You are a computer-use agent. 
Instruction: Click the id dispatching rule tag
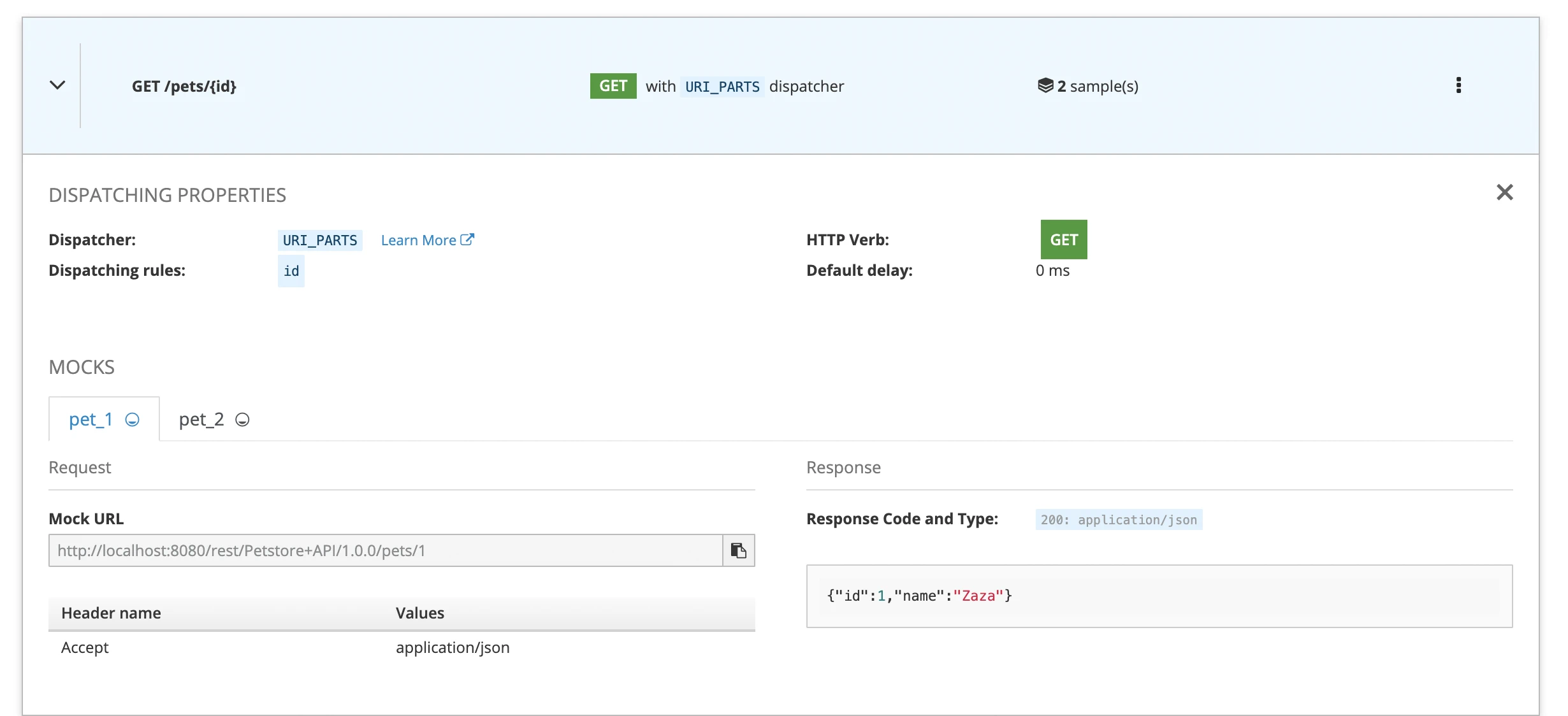[x=291, y=271]
